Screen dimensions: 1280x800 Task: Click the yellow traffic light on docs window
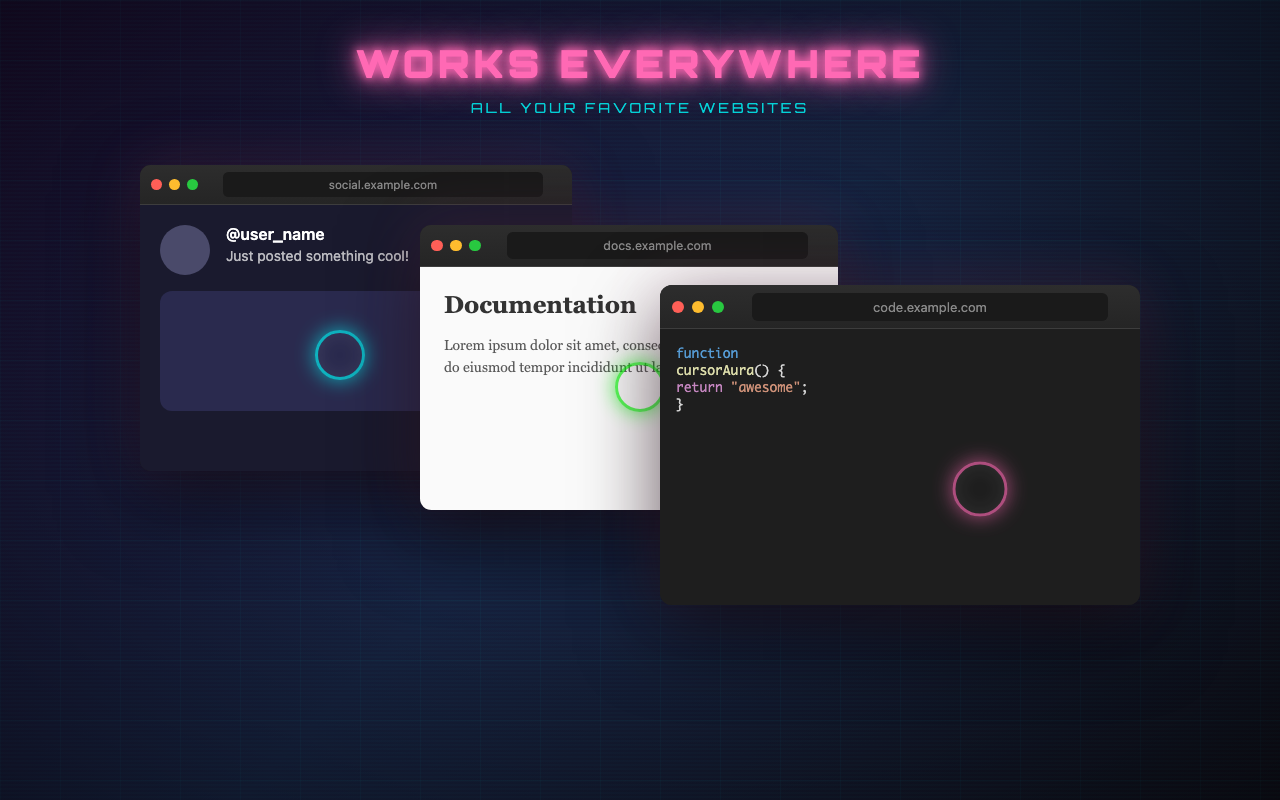455,245
